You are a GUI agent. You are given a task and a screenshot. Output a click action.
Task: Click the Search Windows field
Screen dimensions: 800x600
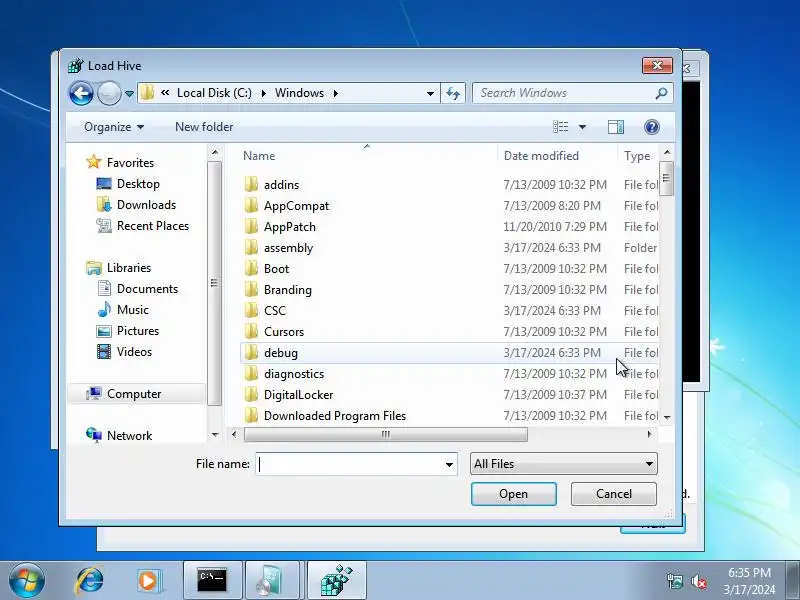[564, 93]
